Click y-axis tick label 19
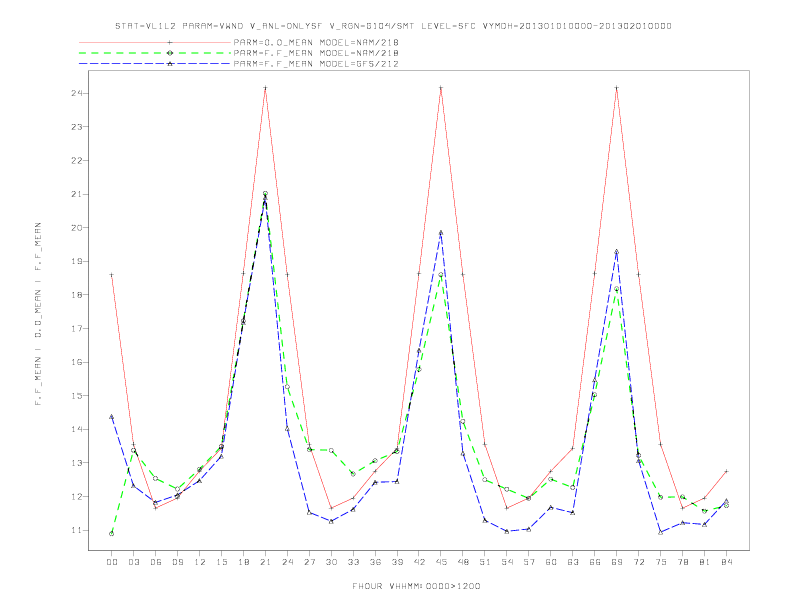 [x=77, y=262]
